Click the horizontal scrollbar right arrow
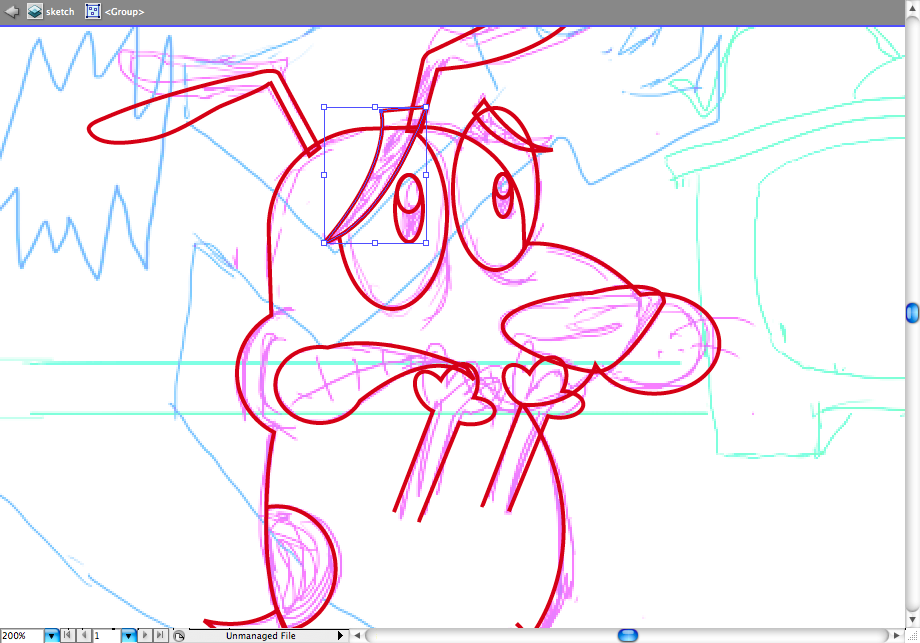This screenshot has height=643, width=920. pyautogui.click(x=897, y=635)
